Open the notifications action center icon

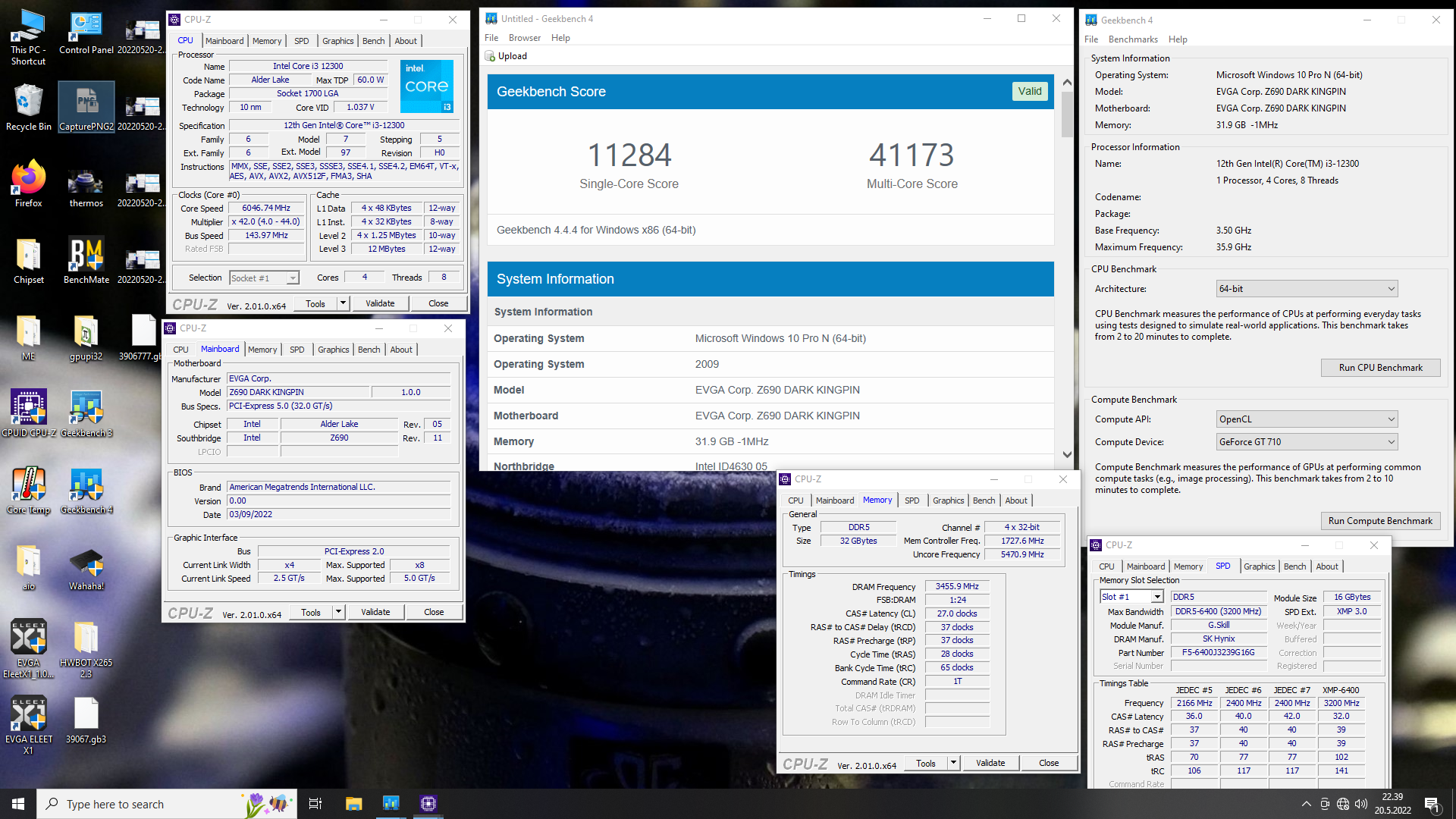[1431, 804]
